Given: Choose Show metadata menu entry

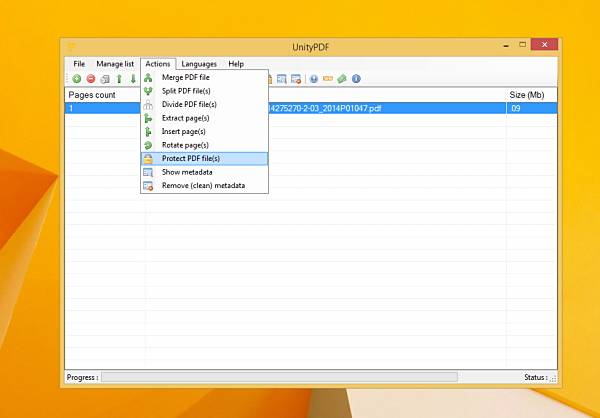Looking at the screenshot, I should [x=204, y=172].
